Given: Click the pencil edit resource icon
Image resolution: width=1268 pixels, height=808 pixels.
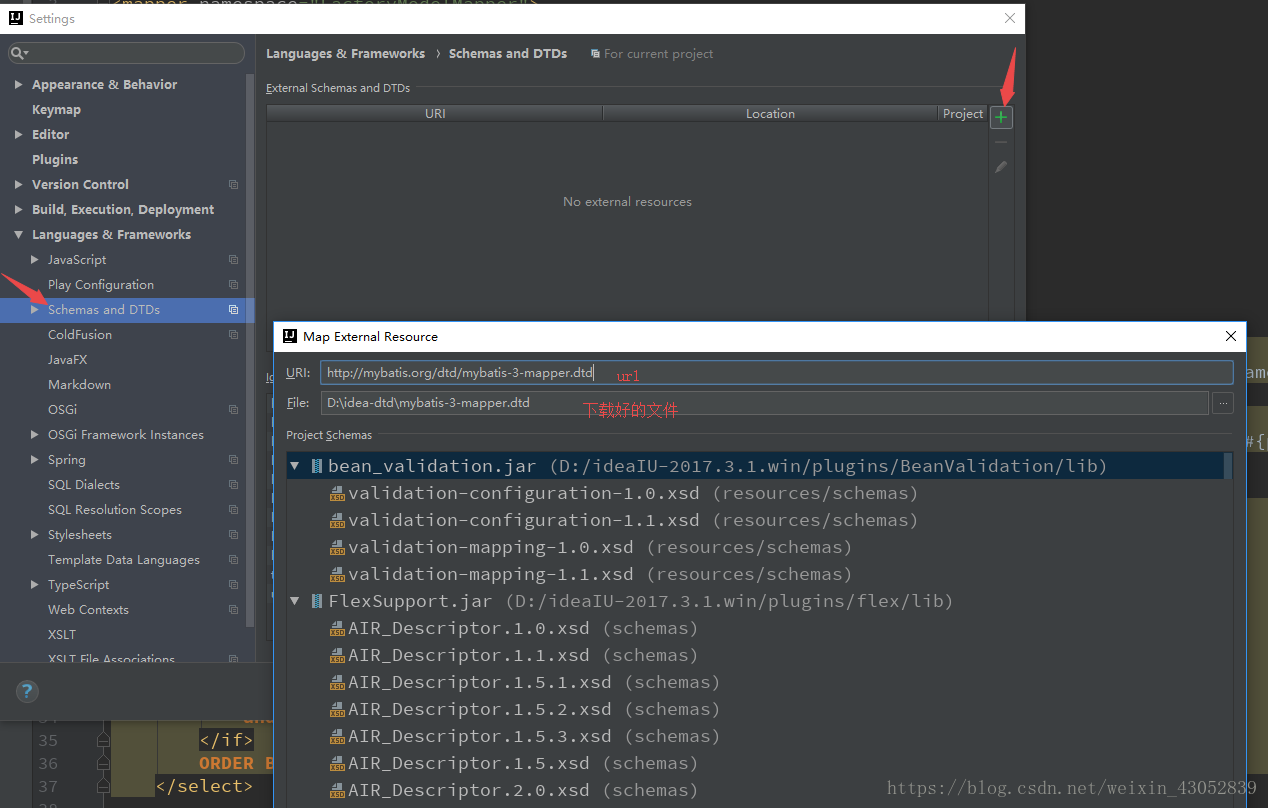Looking at the screenshot, I should coord(1001,167).
